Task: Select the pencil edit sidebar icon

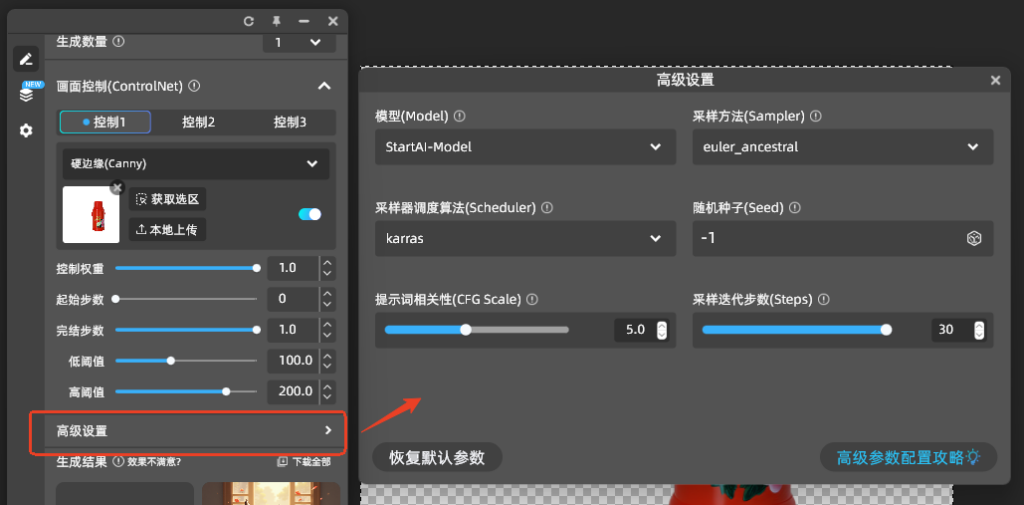Action: click(26, 59)
